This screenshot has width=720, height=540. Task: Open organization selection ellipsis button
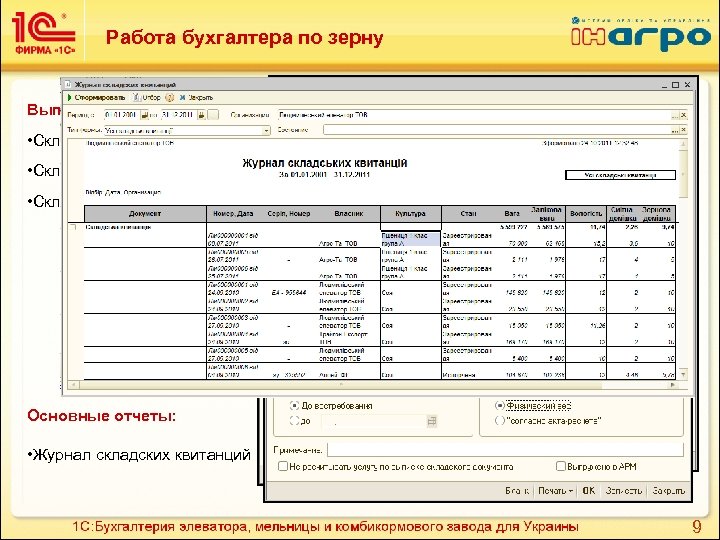coord(675,115)
